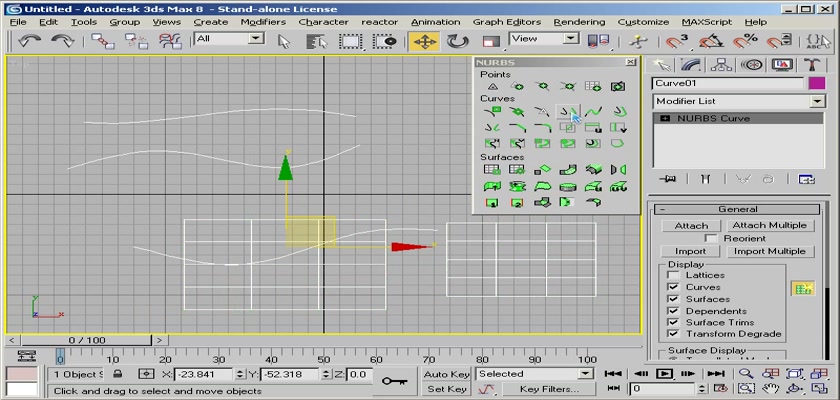Toggle the Absolute/Offset transform type-in mode
The height and width of the screenshot is (400, 840).
[x=147, y=374]
